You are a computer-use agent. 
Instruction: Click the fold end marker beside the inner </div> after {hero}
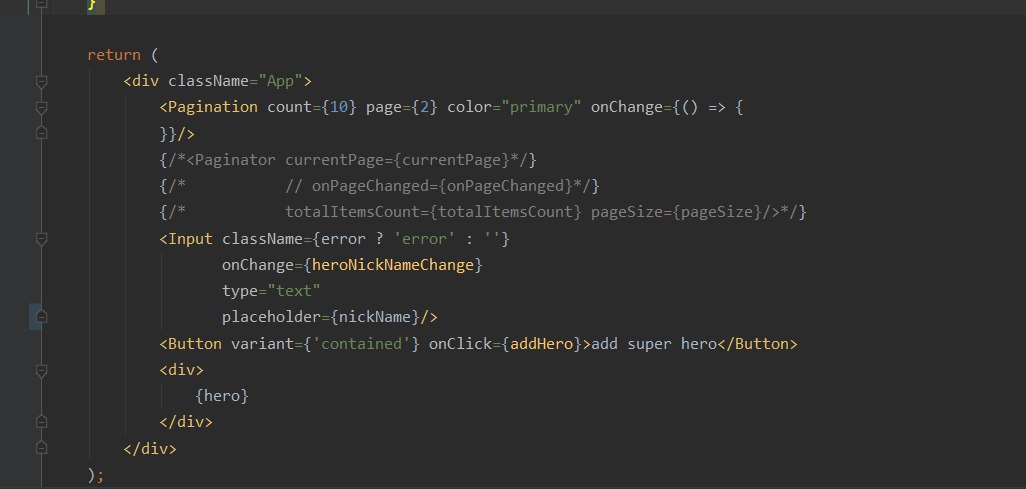tap(41, 422)
